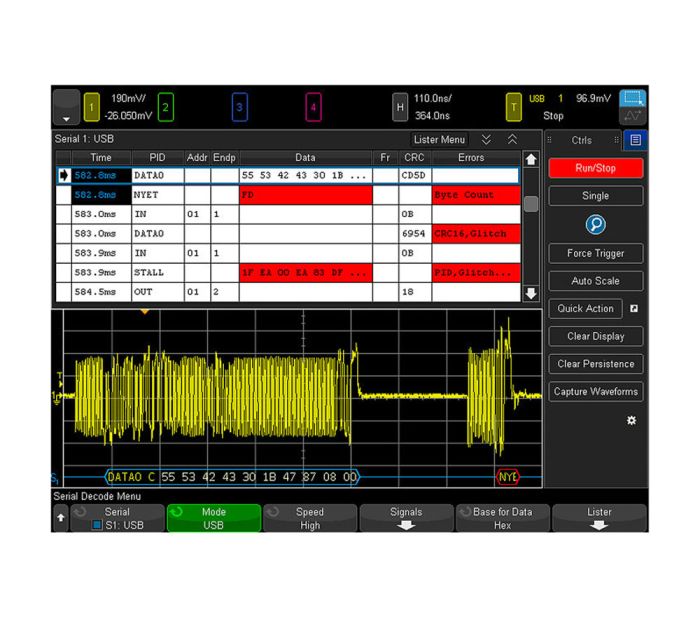Select the DATA0 row at 582.8ms

click(288, 175)
